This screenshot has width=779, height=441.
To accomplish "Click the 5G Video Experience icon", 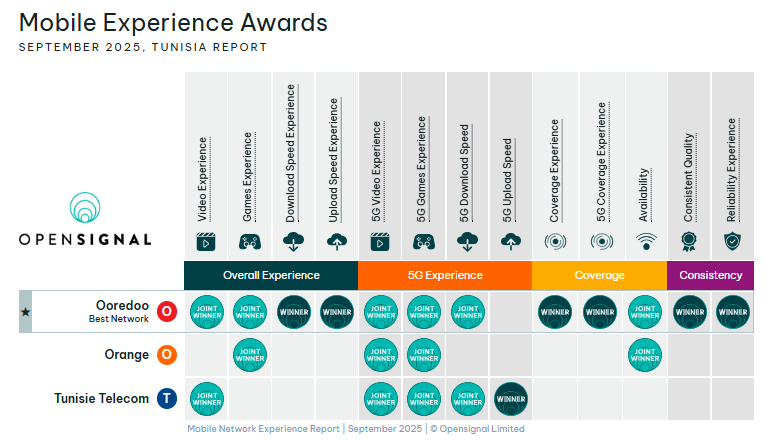I will pos(380,242).
